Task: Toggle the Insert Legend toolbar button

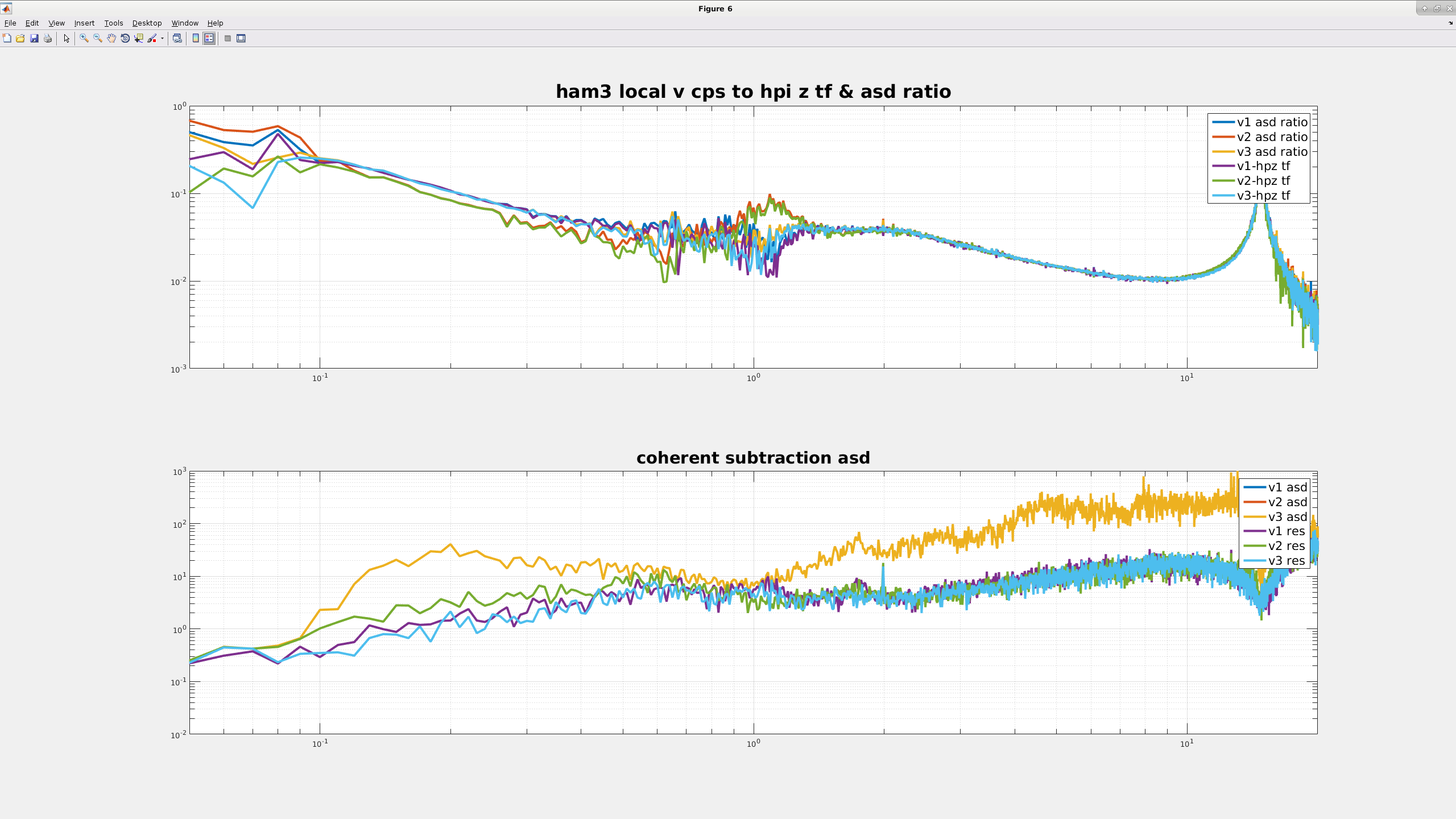Action: click(x=209, y=38)
